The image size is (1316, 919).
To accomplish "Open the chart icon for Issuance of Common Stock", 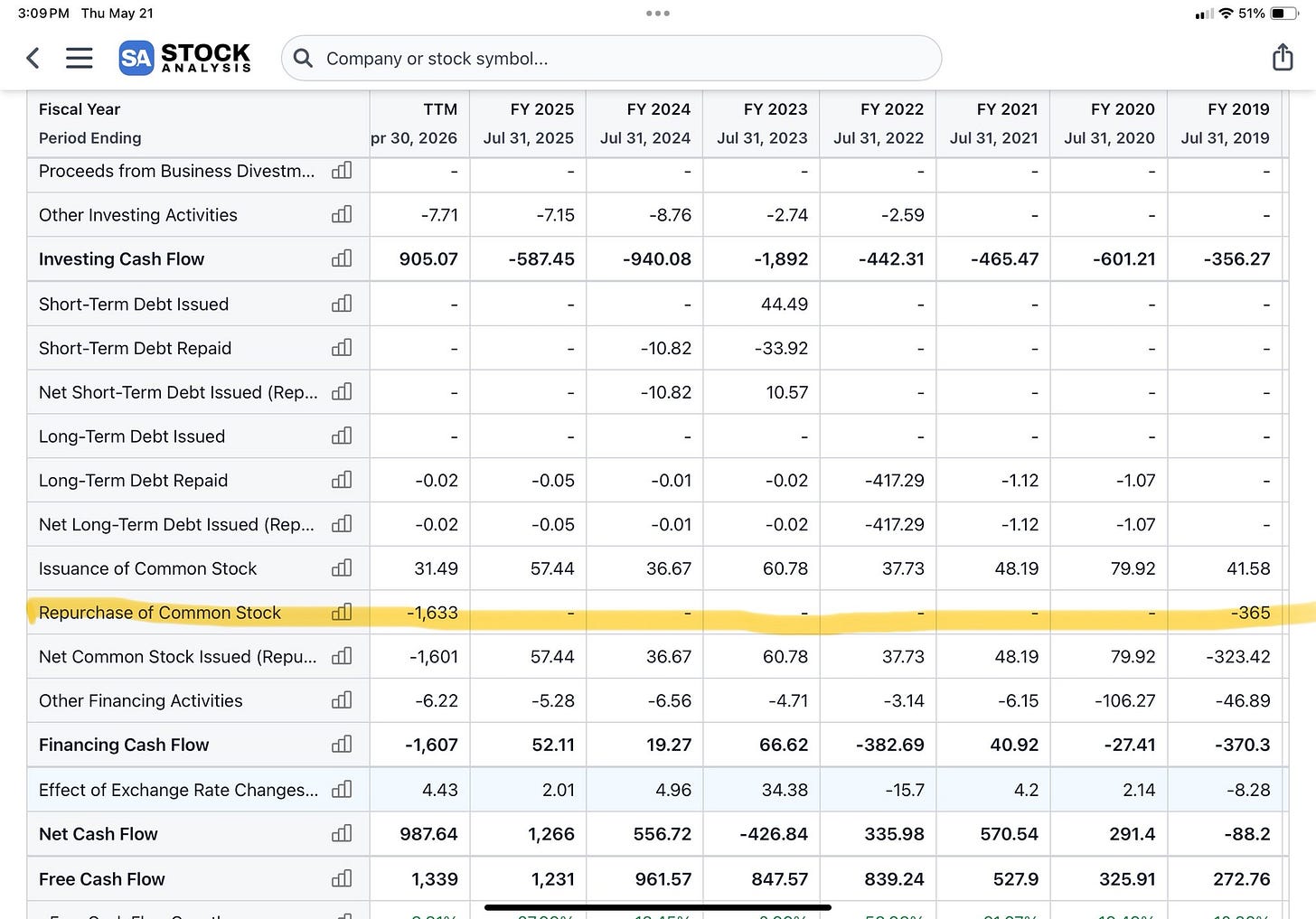I will (342, 568).
